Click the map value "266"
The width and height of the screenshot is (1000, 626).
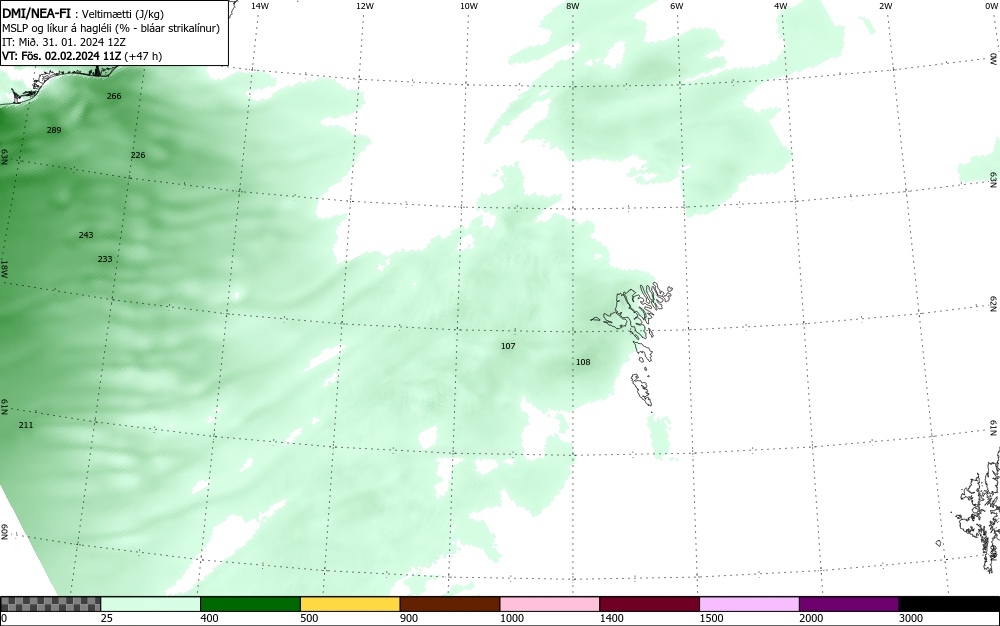click(114, 96)
